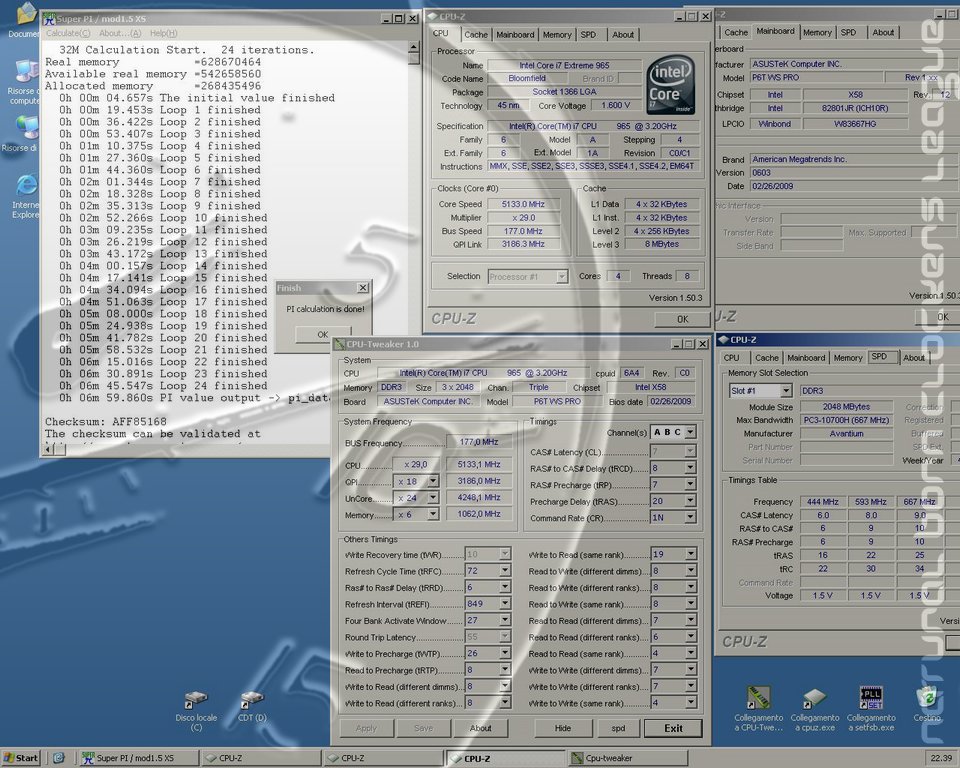The height and width of the screenshot is (768, 960).
Task: Open the Memory multiplier x 6 dropdown
Action: [433, 514]
